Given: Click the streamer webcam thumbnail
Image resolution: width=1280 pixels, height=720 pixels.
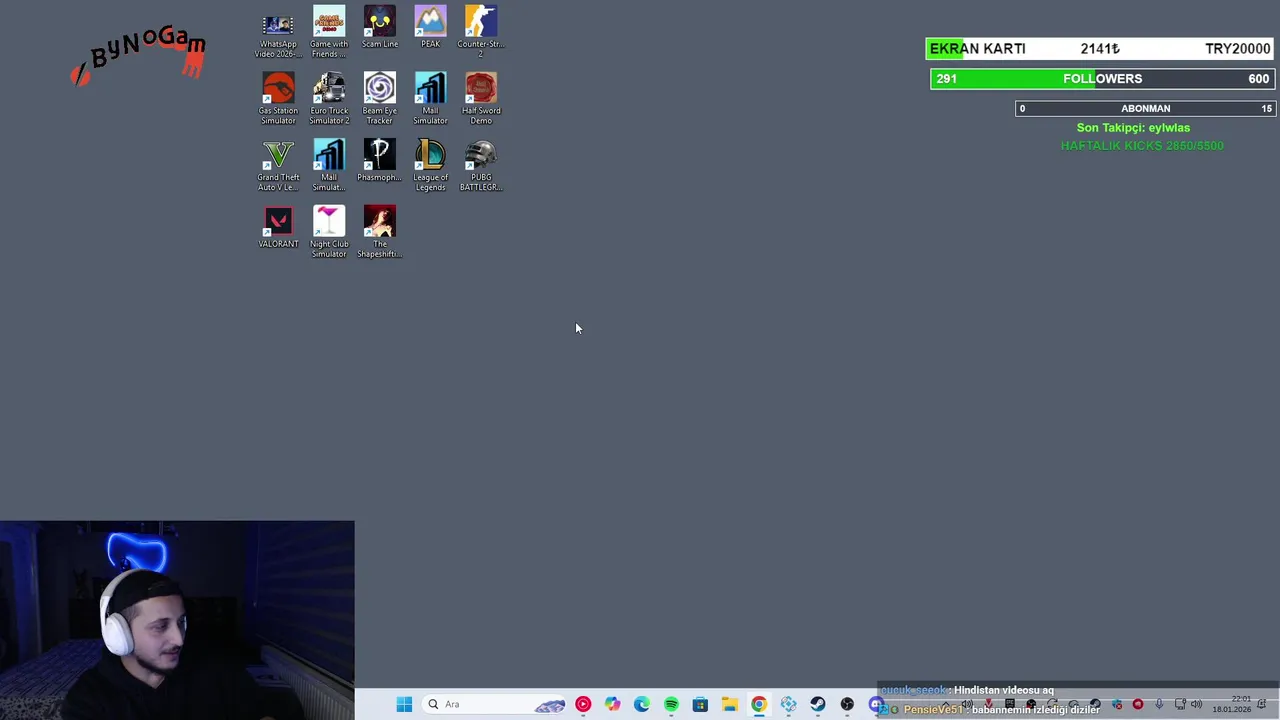Looking at the screenshot, I should click(177, 620).
